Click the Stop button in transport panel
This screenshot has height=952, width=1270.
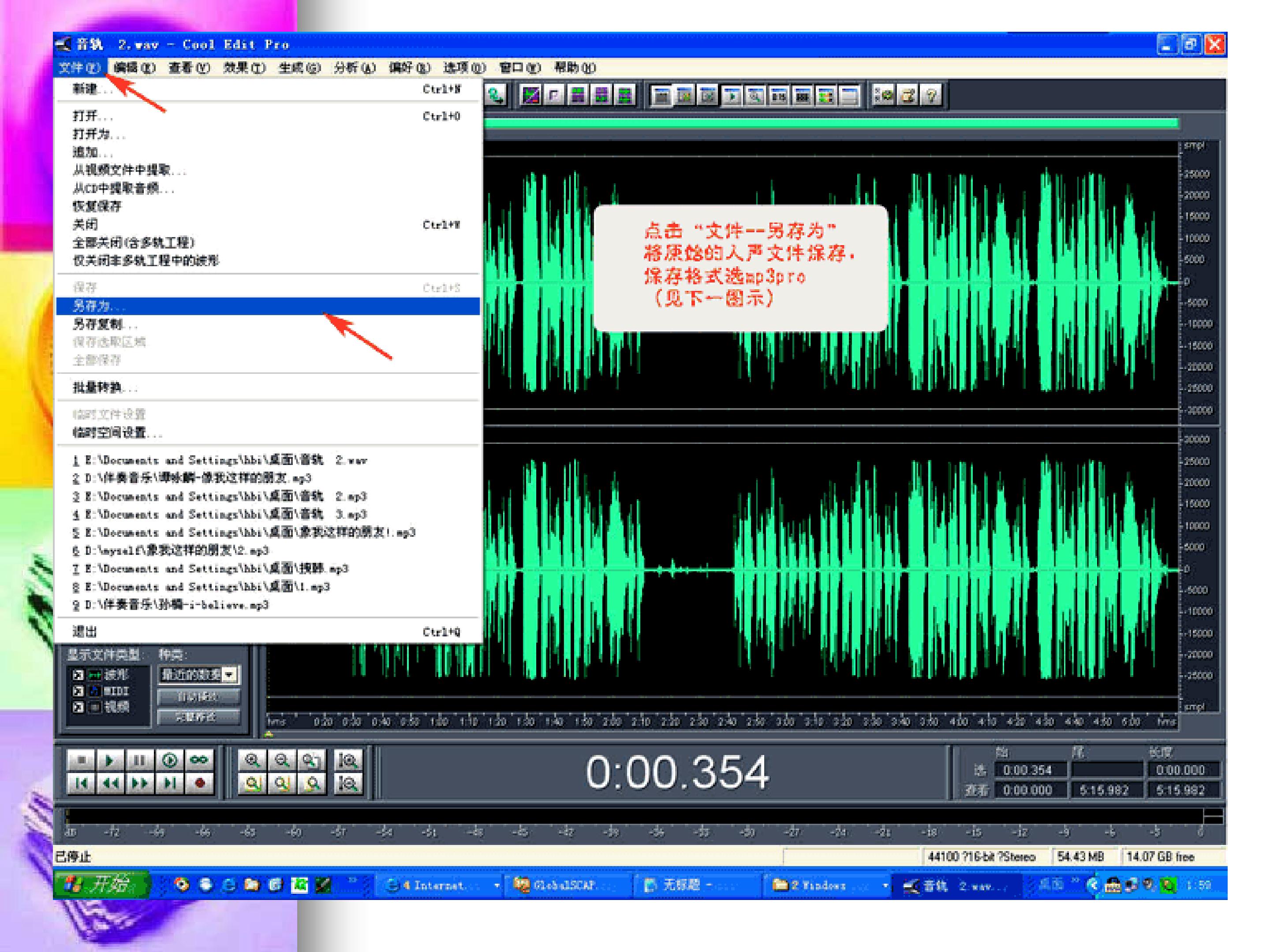[x=81, y=760]
